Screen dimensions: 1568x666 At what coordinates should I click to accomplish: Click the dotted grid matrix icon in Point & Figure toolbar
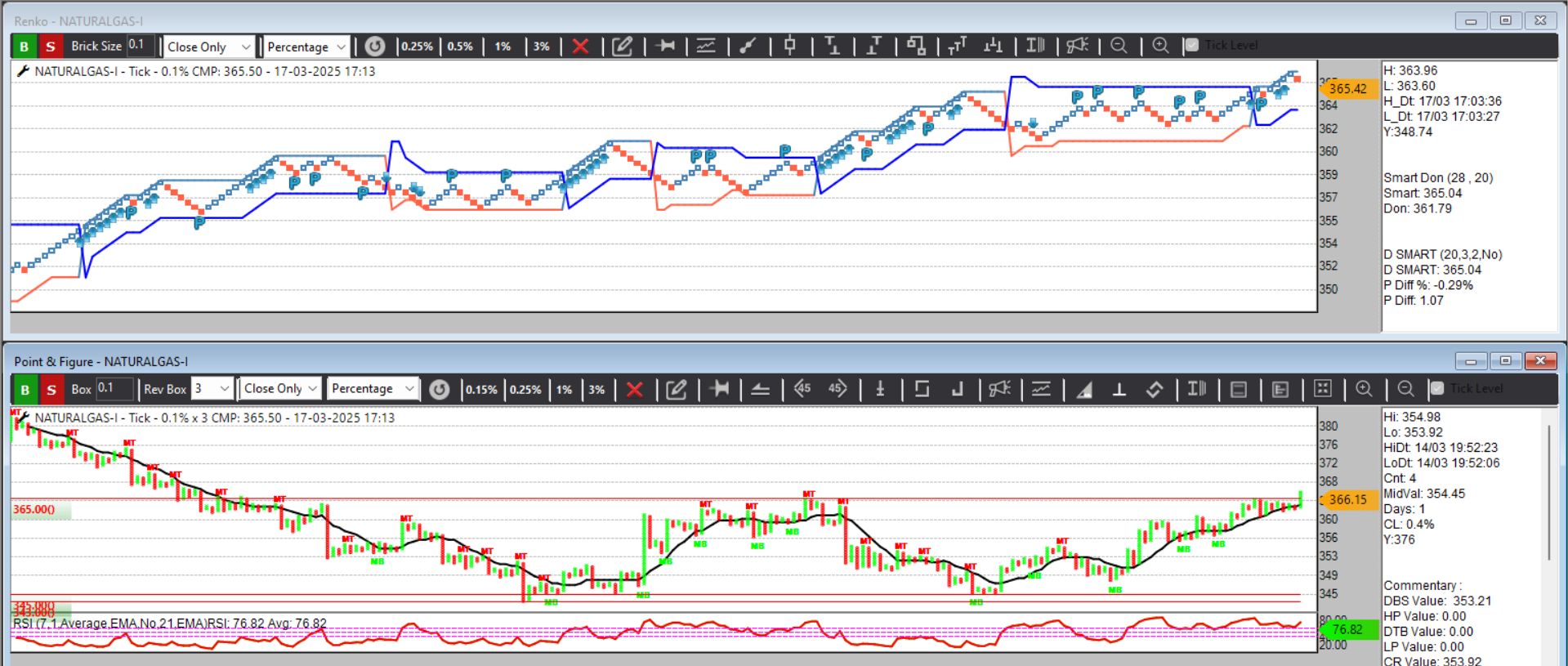[x=1323, y=389]
